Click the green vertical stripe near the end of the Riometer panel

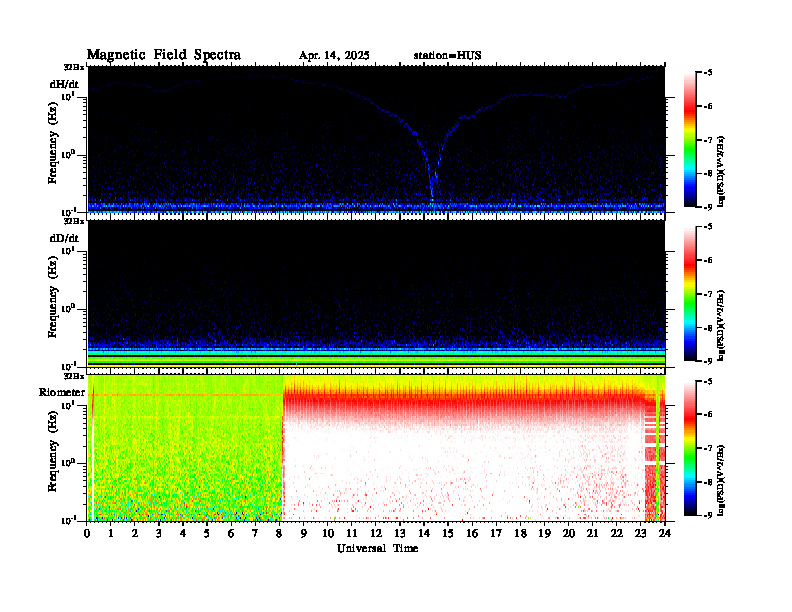[x=658, y=448]
